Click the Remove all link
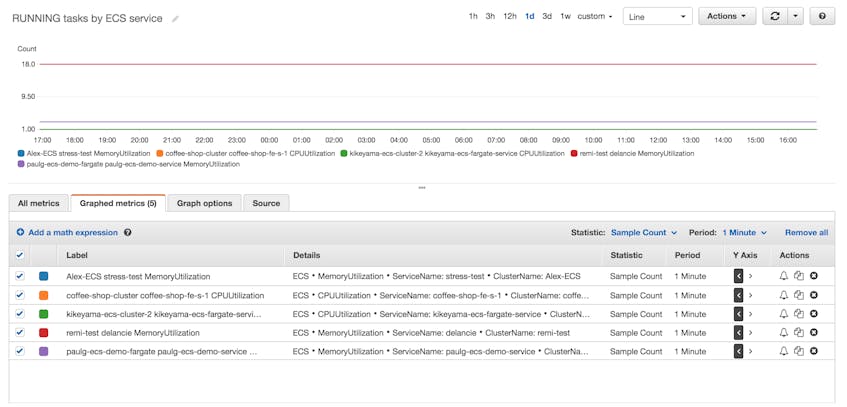Screen dimensions: 847x407 pos(806,232)
